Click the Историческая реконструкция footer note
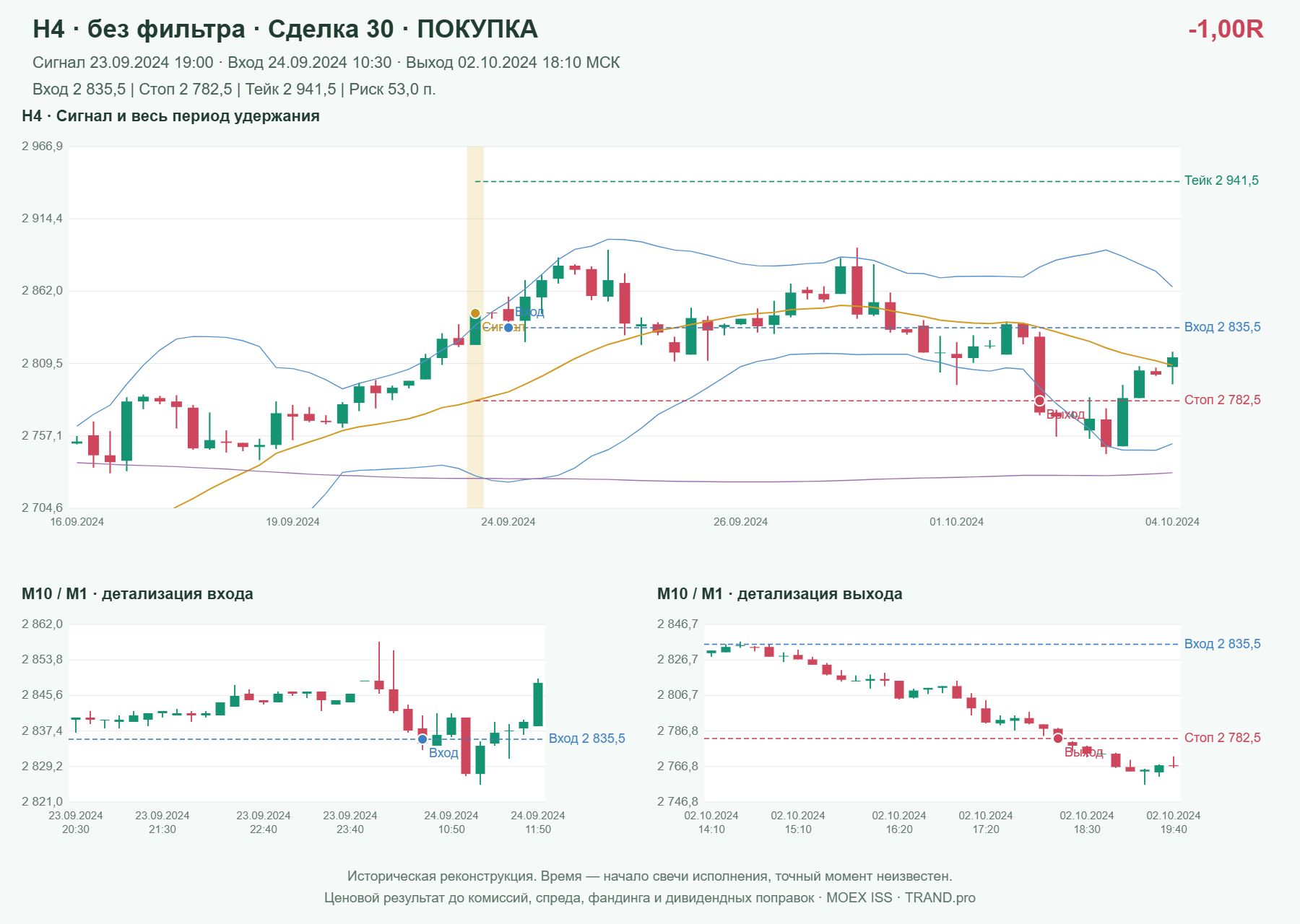Screen dimensions: 1300x924 650,876
